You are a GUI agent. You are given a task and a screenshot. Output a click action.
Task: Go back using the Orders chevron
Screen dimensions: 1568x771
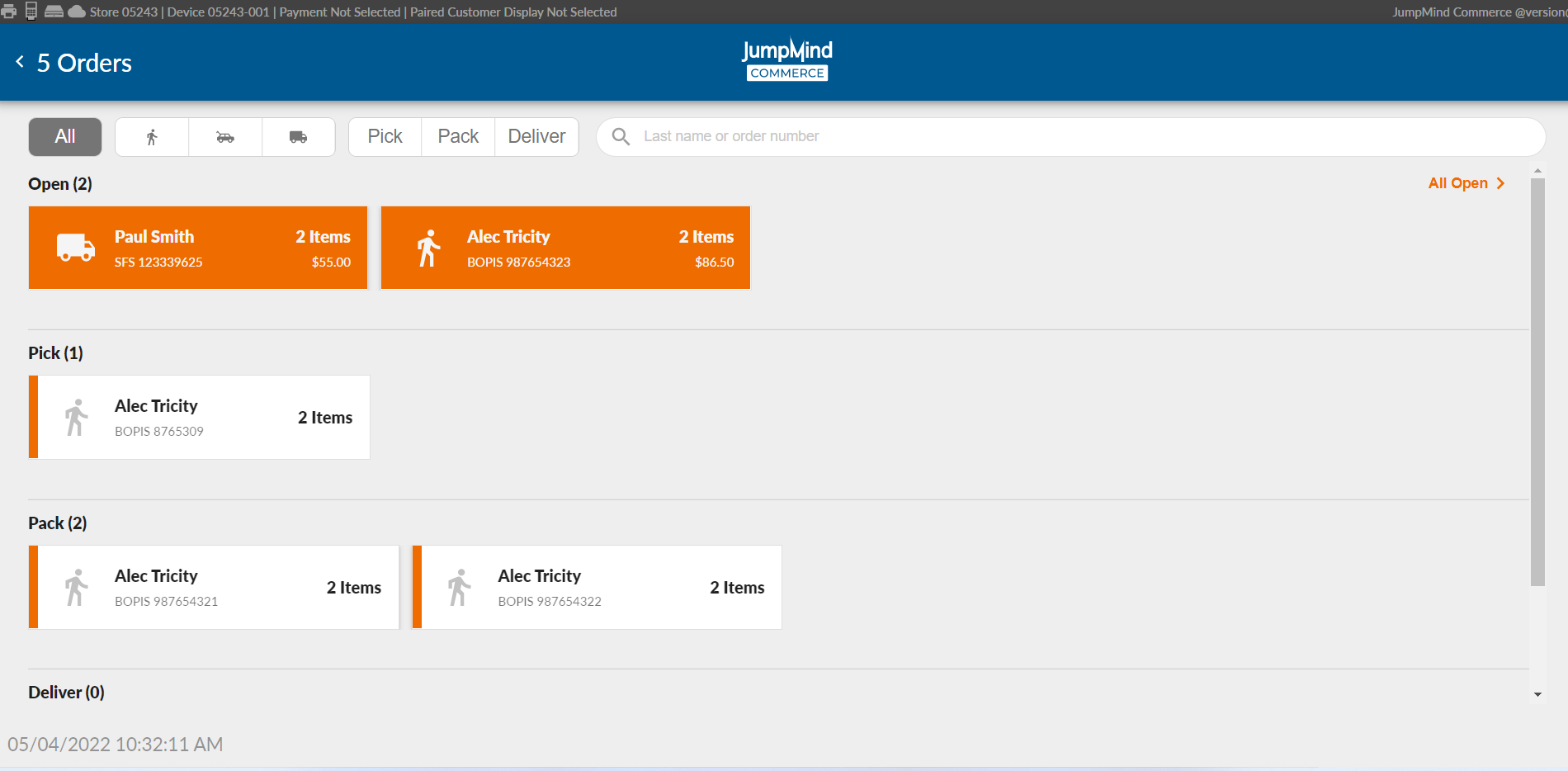point(20,62)
